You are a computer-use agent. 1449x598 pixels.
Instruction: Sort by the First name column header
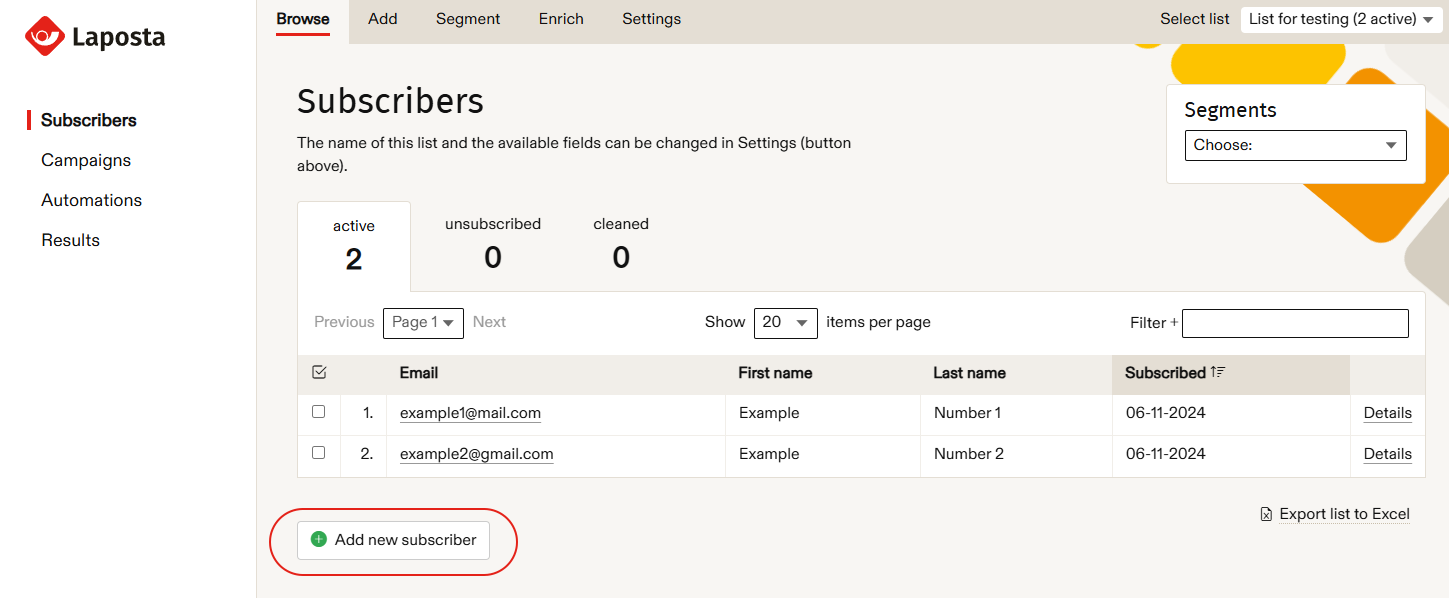coord(775,373)
